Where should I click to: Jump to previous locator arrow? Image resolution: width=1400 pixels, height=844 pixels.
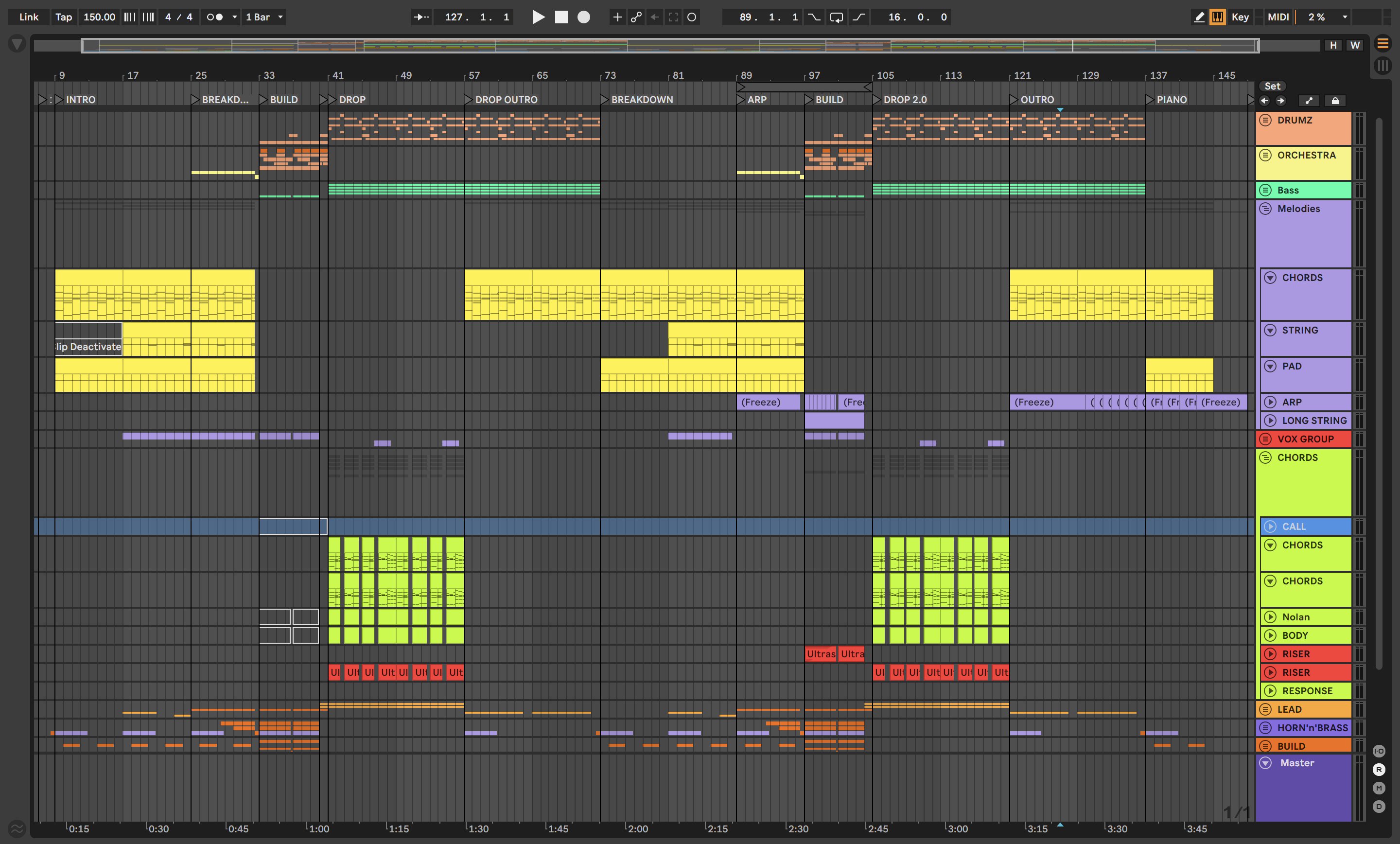coord(1264,101)
